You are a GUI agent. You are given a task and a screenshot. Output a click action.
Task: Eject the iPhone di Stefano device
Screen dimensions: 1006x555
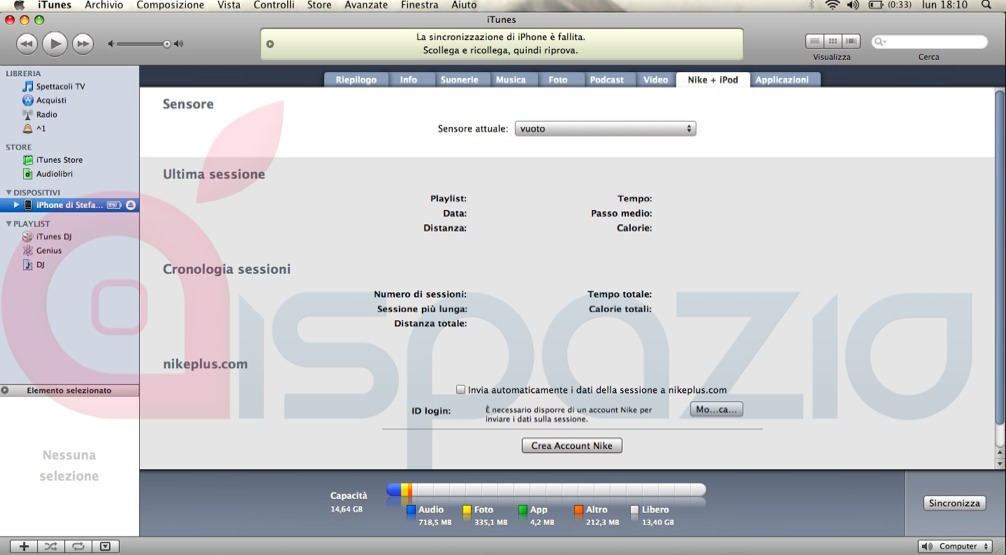click(131, 205)
